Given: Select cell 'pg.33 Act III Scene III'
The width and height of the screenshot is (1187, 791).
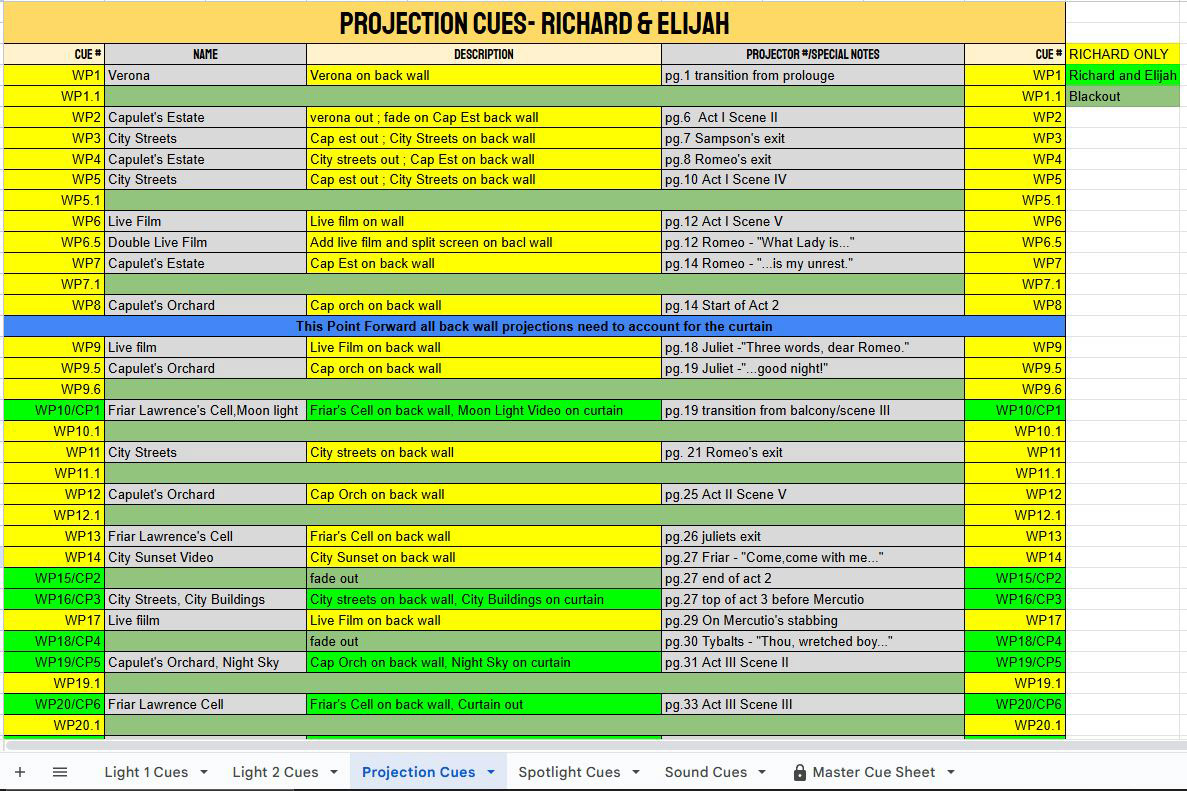Looking at the screenshot, I should (x=813, y=704).
